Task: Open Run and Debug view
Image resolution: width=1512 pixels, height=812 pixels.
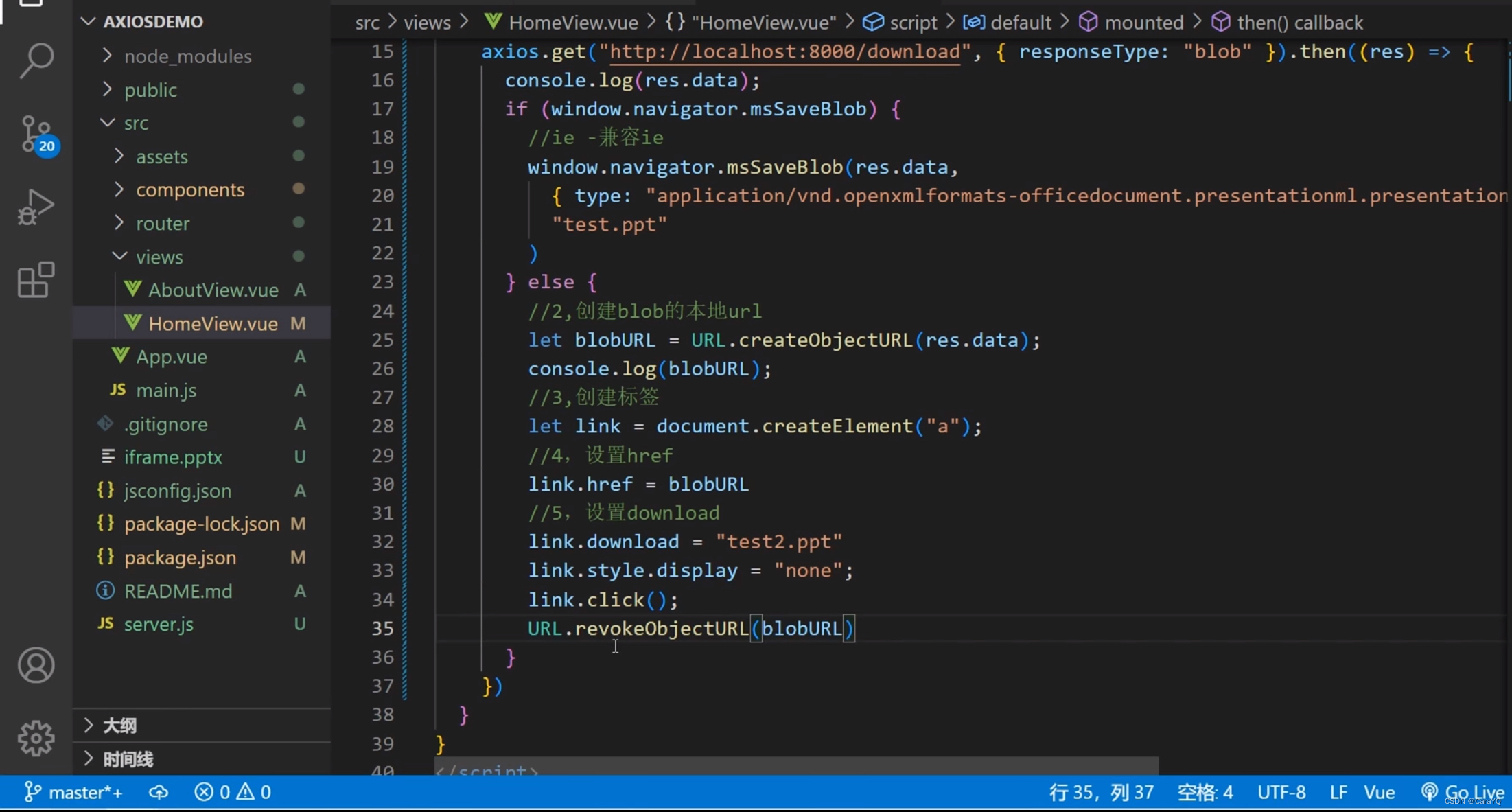Action: tap(36, 207)
